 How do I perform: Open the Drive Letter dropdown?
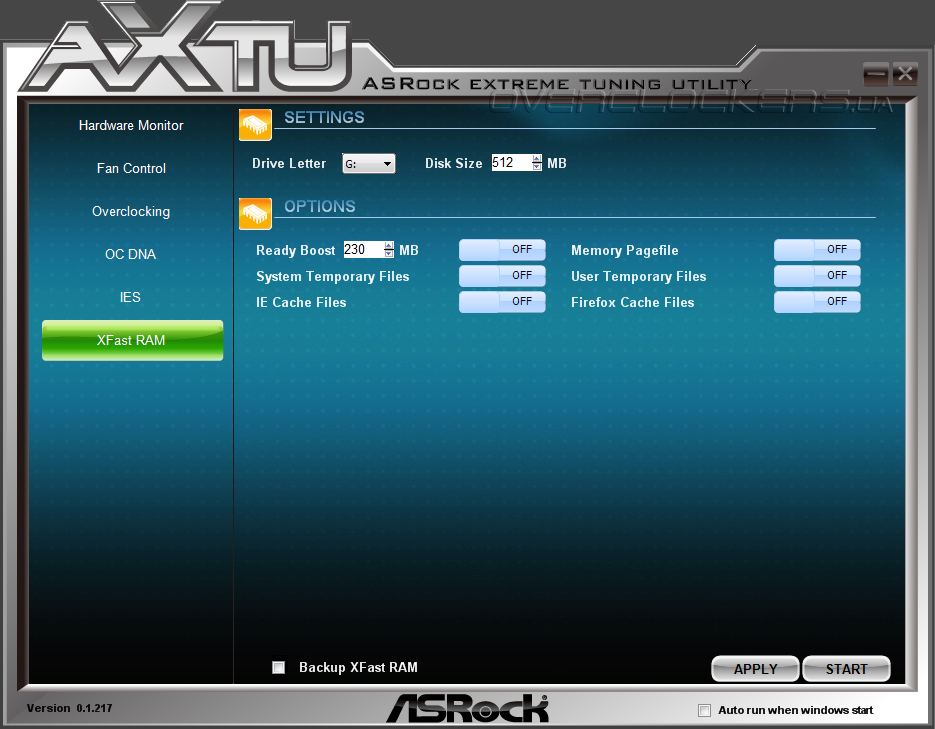(369, 163)
